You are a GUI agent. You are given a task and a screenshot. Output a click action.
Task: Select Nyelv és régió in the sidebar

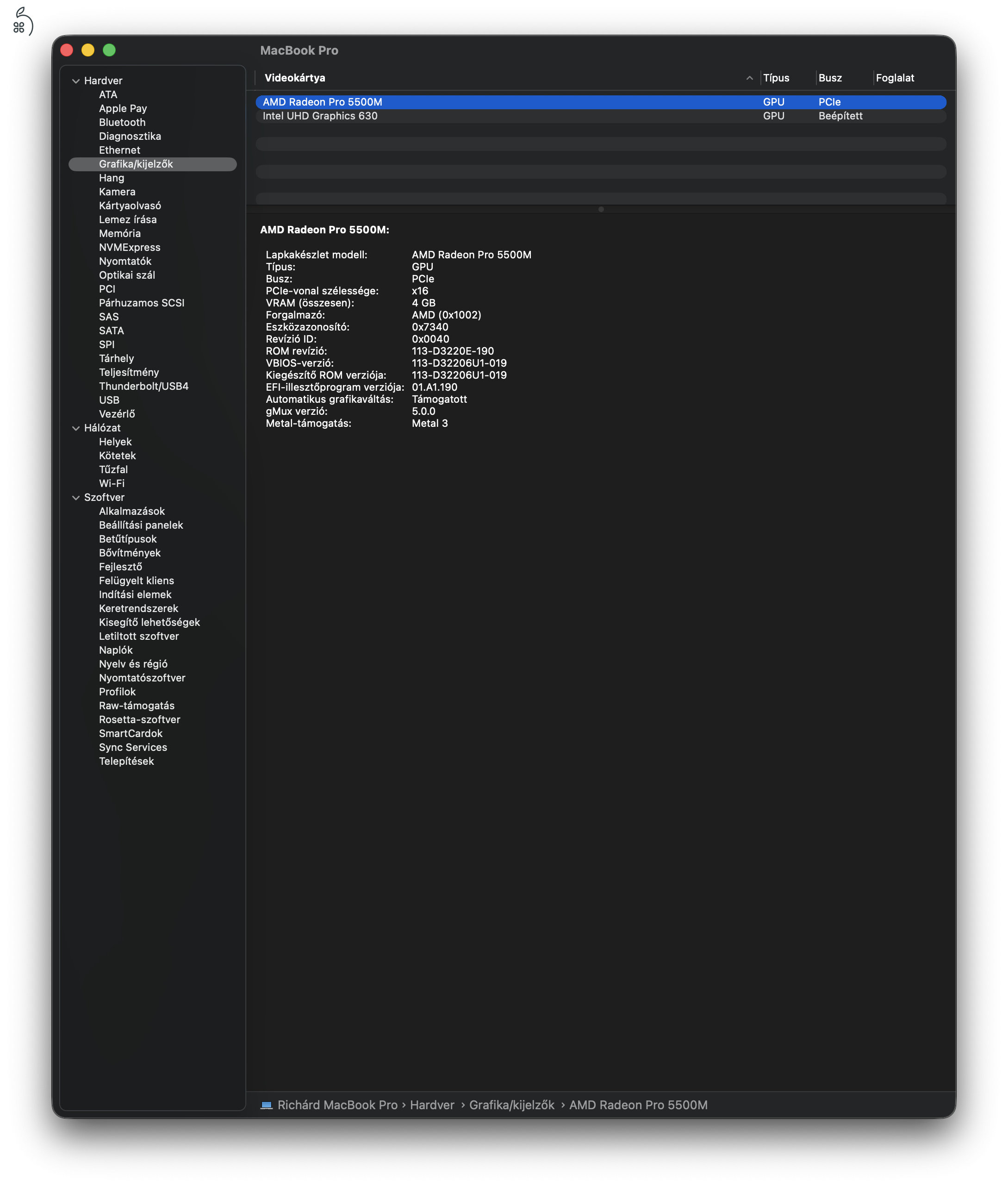[x=133, y=664]
